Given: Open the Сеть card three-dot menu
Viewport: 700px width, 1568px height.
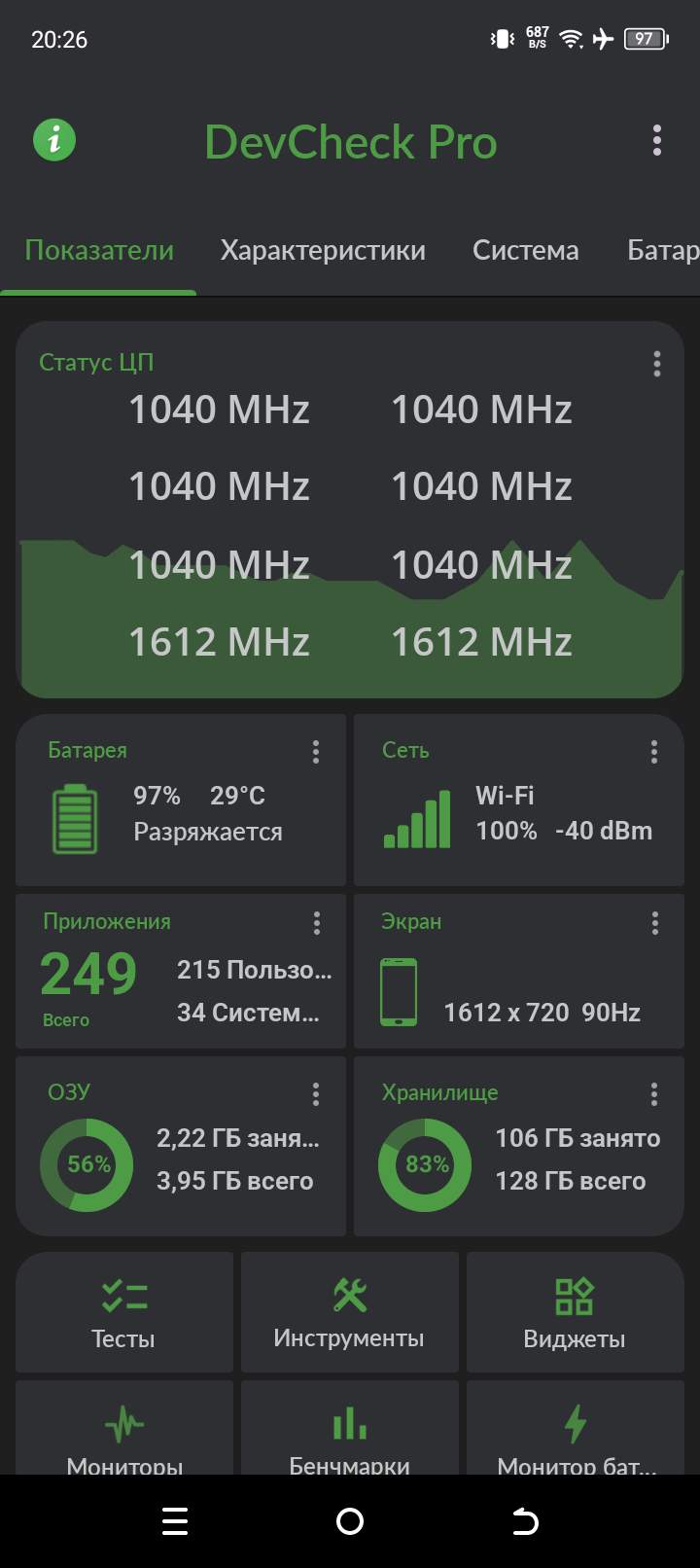Looking at the screenshot, I should [x=654, y=751].
